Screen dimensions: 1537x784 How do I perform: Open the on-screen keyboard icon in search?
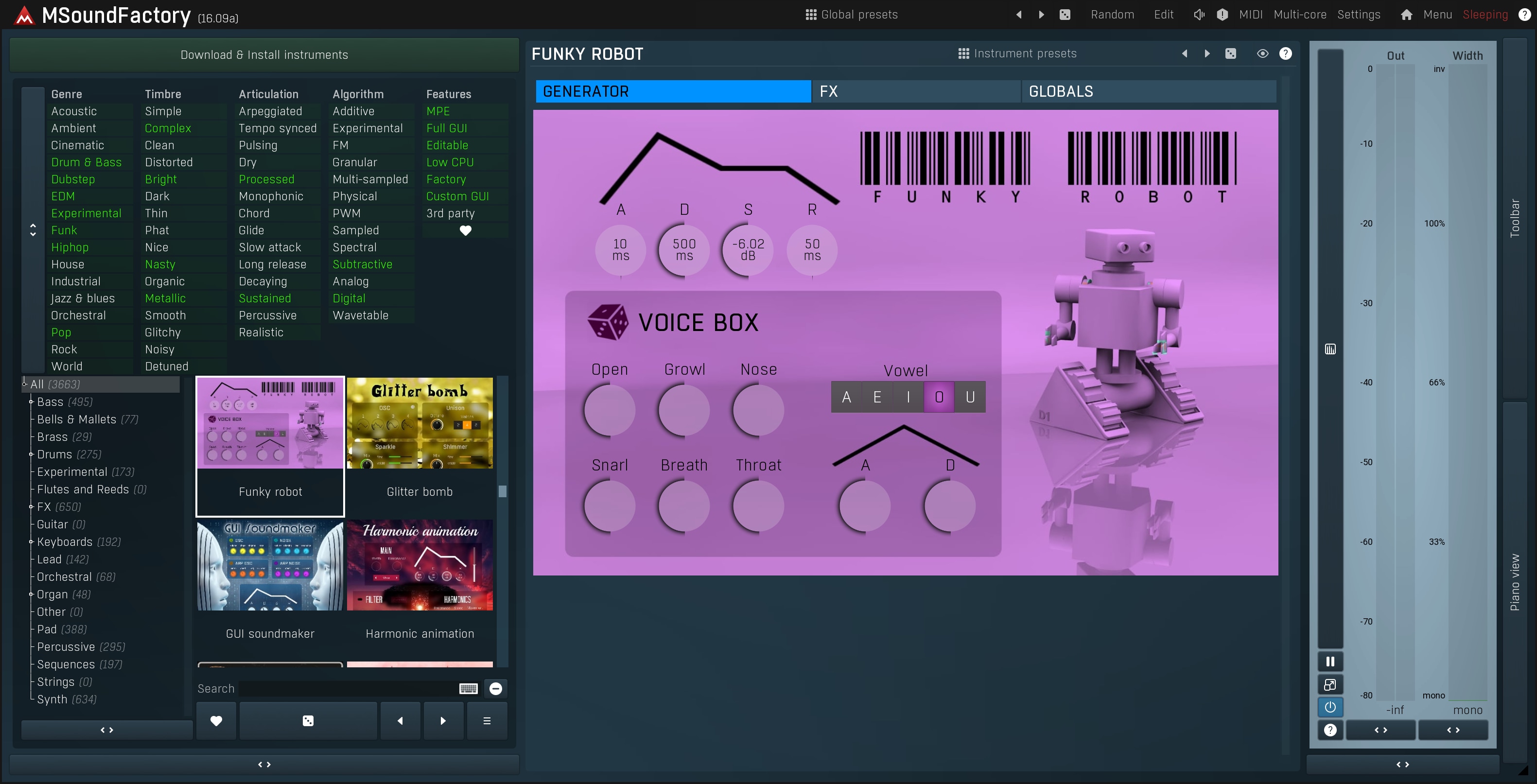(469, 689)
